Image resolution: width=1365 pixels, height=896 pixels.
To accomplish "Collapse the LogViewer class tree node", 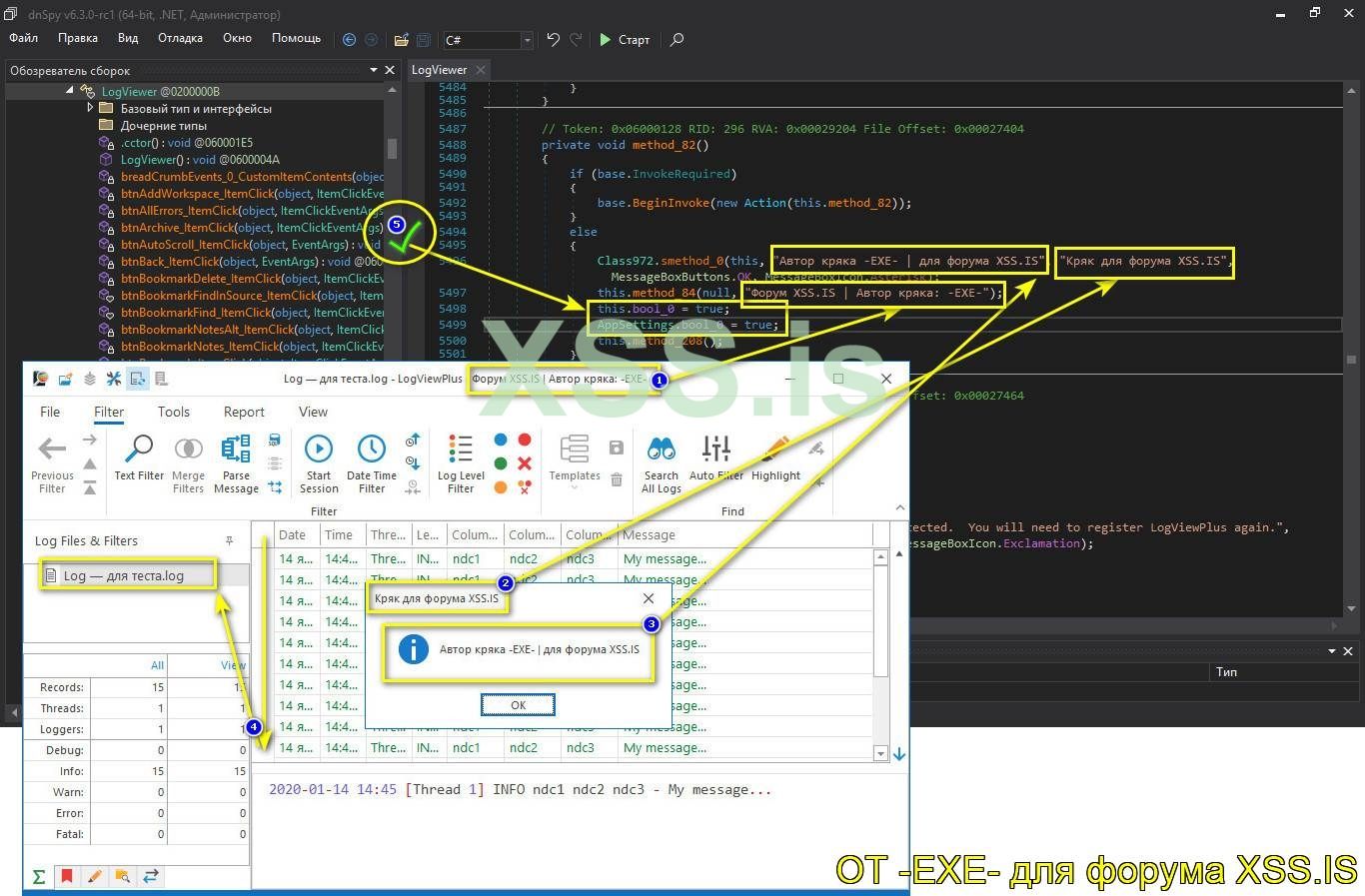I will pos(70,91).
